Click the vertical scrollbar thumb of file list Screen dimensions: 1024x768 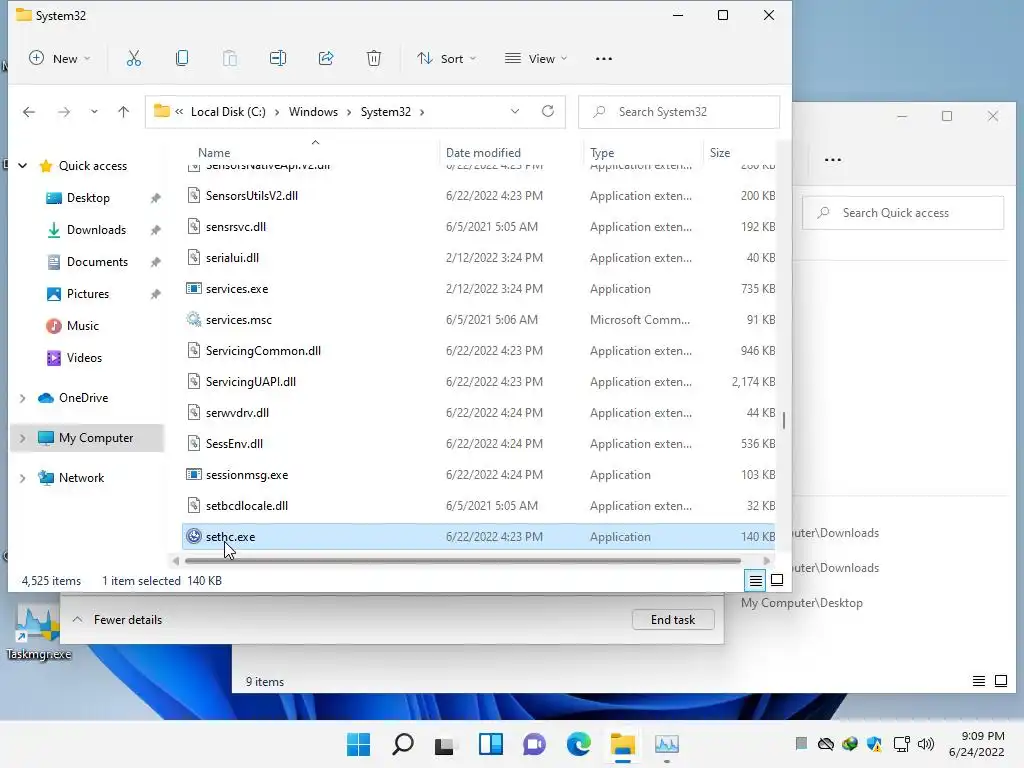[784, 421]
